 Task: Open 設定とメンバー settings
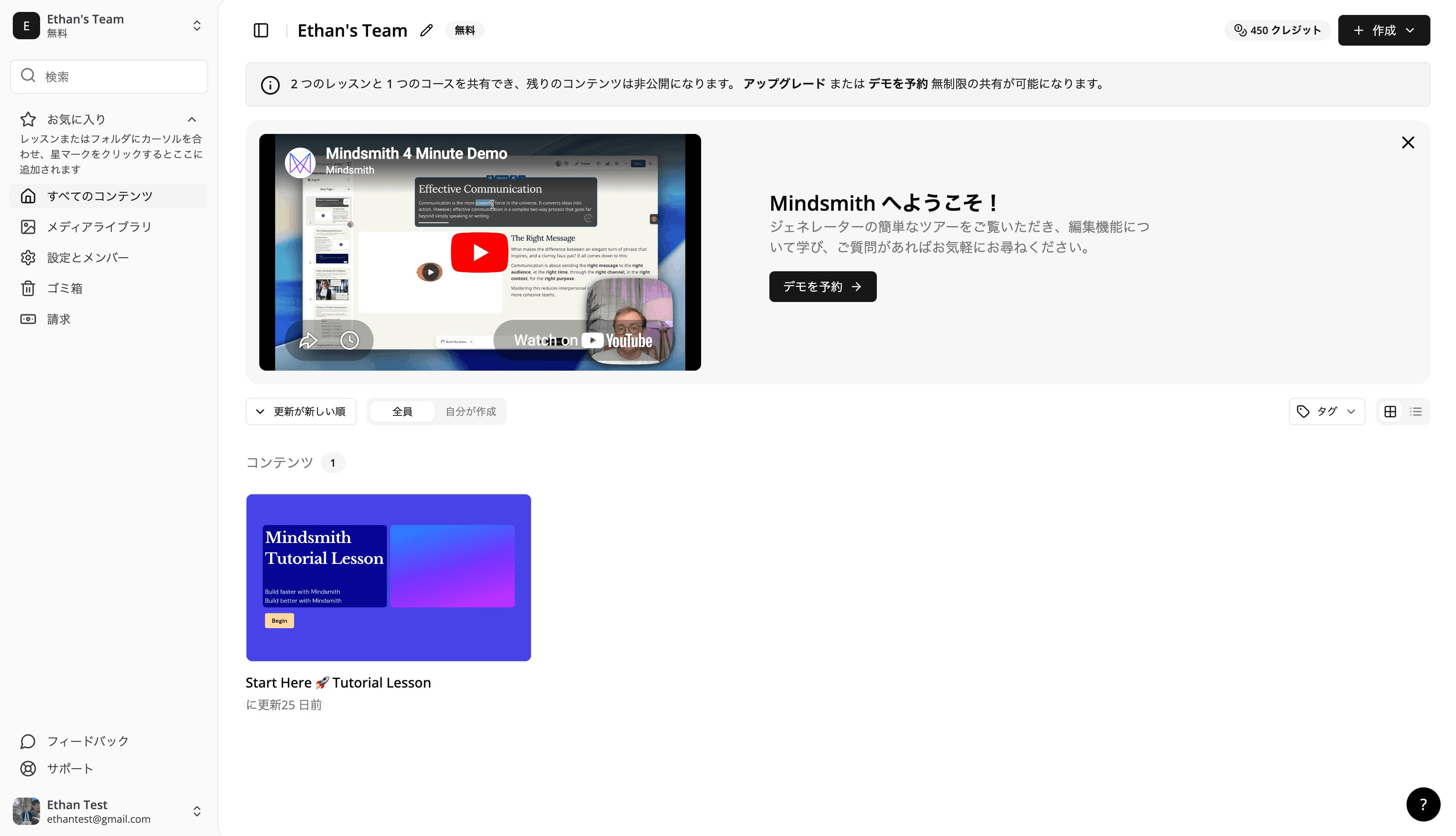tap(108, 258)
